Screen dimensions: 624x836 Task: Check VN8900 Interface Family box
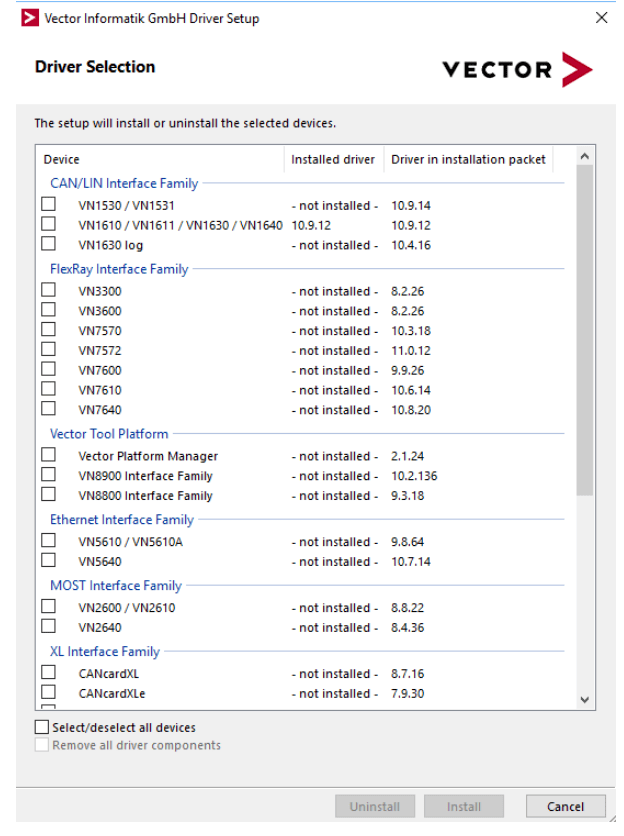(x=48, y=475)
